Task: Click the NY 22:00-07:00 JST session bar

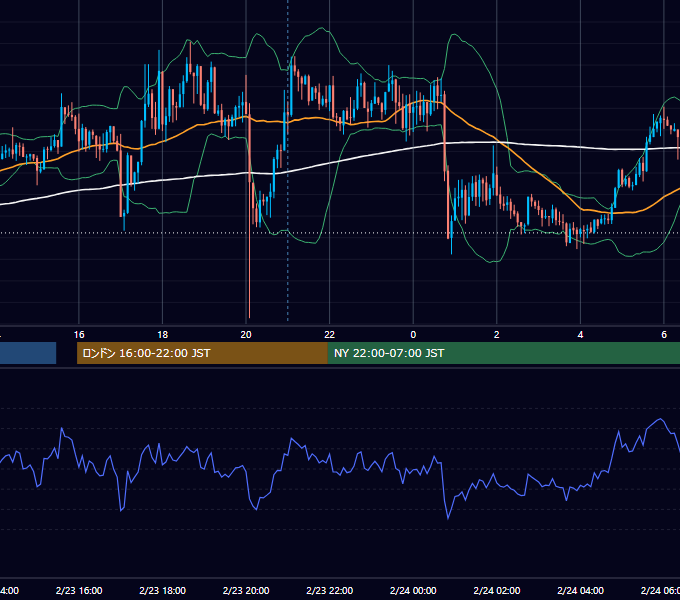Action: (x=503, y=353)
